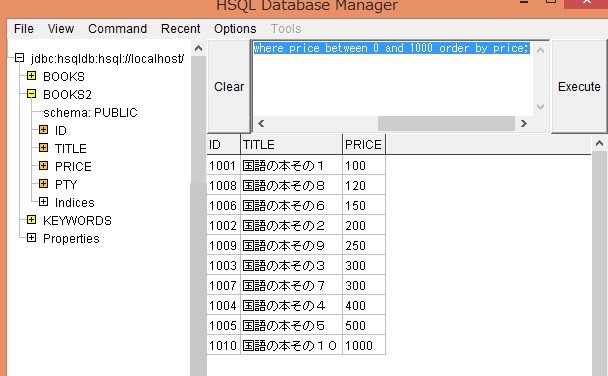
Task: Open the Options menu
Action: click(x=235, y=29)
